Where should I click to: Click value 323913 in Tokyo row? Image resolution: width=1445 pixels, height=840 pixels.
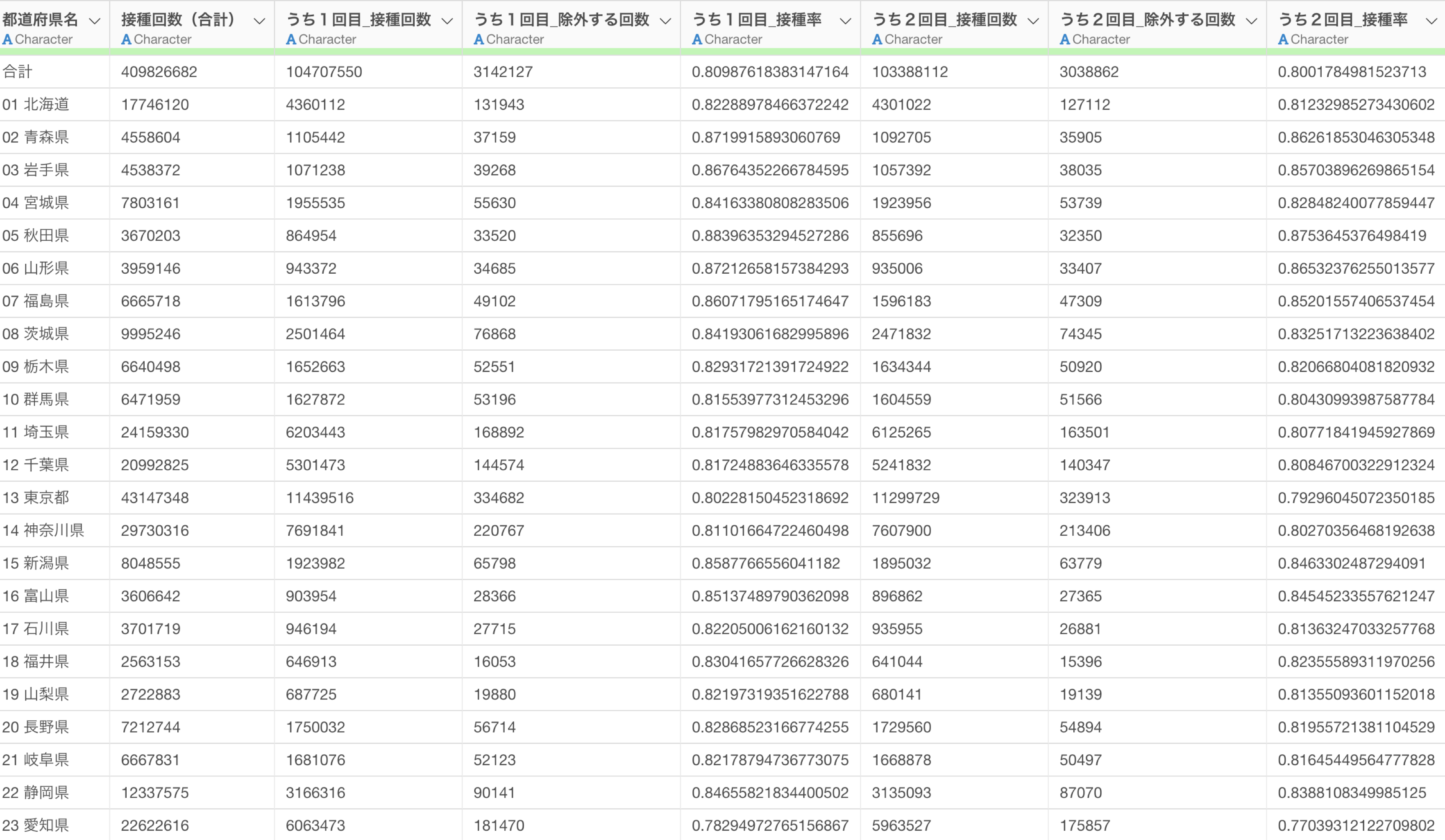pos(1085,498)
